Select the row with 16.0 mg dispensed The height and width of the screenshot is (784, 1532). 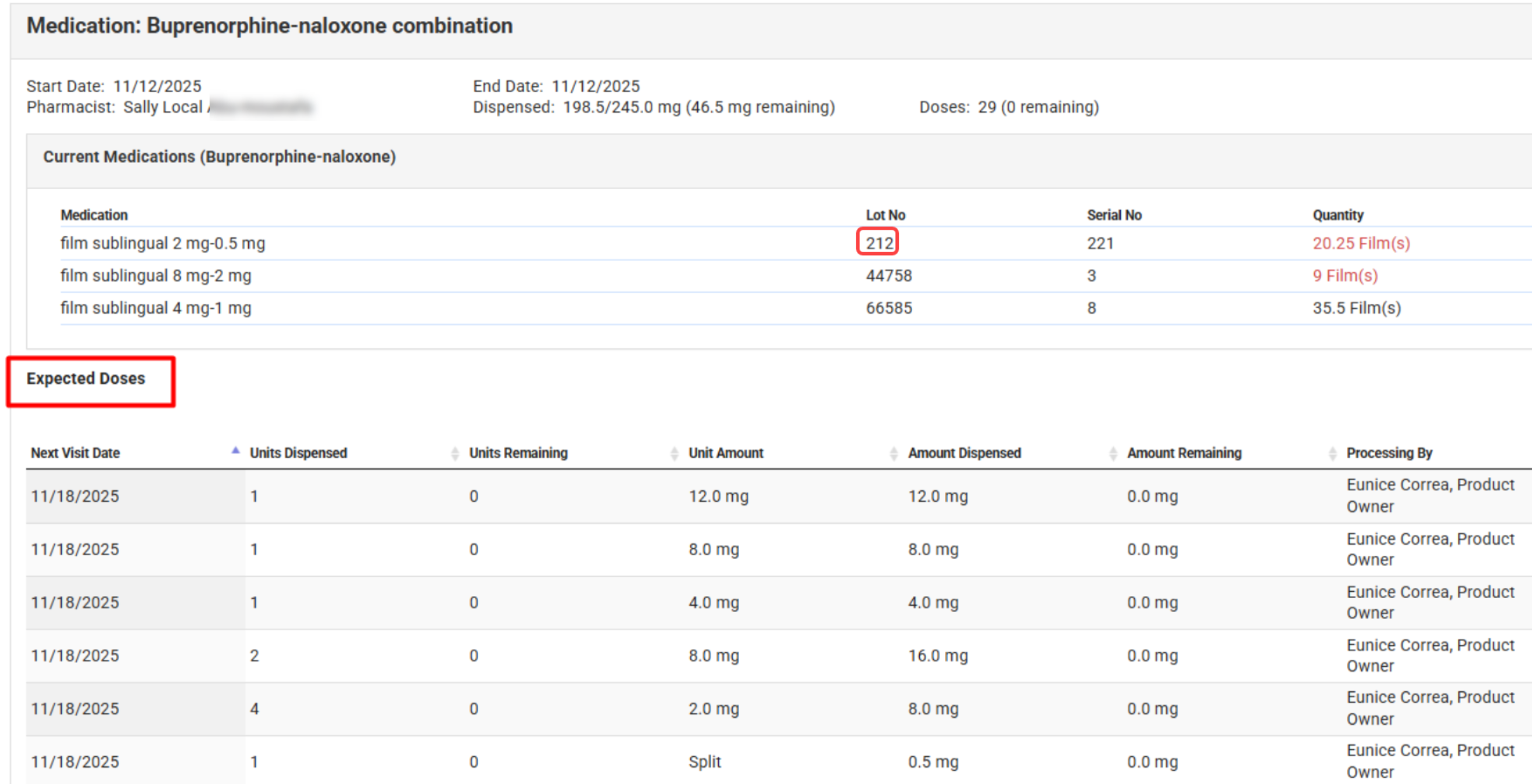pos(937,655)
